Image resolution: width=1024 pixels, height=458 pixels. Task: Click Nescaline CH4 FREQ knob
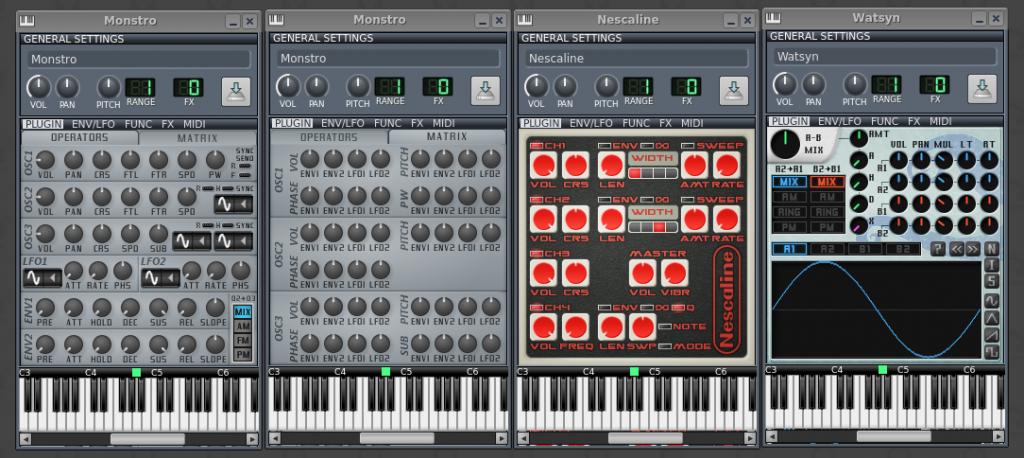tap(575, 327)
